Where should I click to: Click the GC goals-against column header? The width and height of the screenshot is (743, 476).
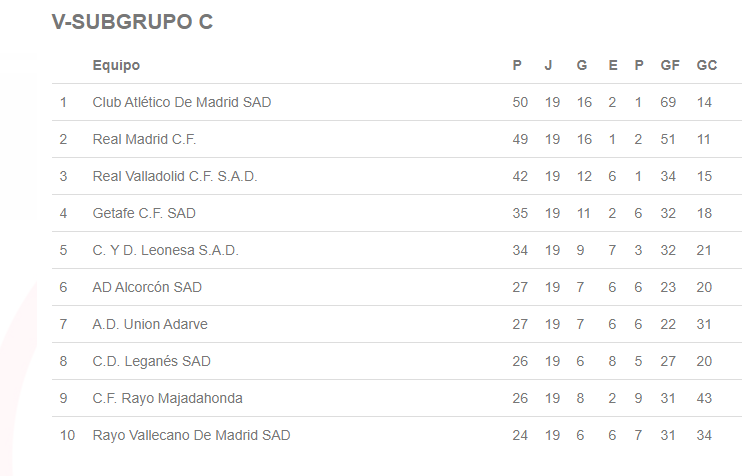(707, 65)
